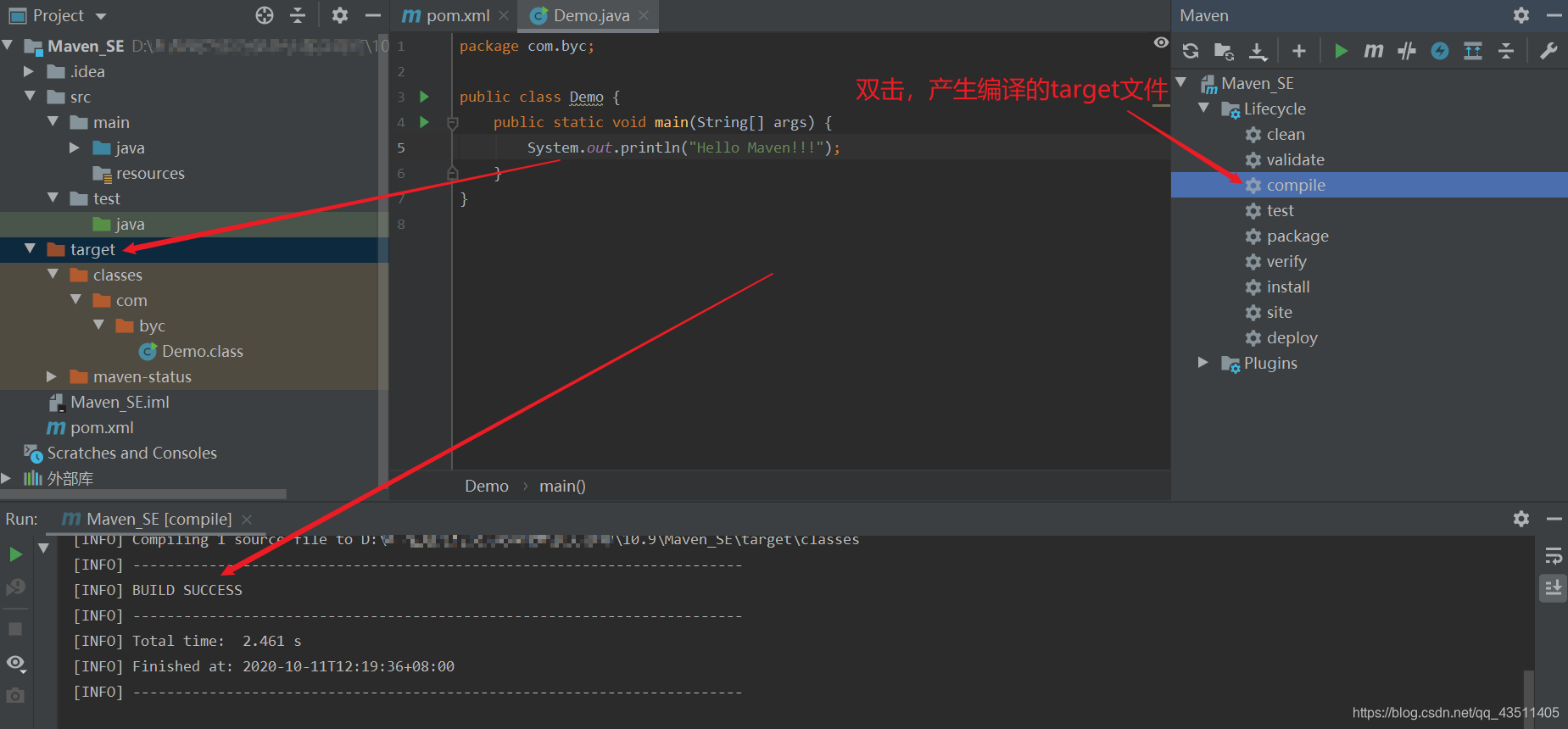Show Maven dependencies diagram icon
The height and width of the screenshot is (729, 1568).
[1473, 51]
